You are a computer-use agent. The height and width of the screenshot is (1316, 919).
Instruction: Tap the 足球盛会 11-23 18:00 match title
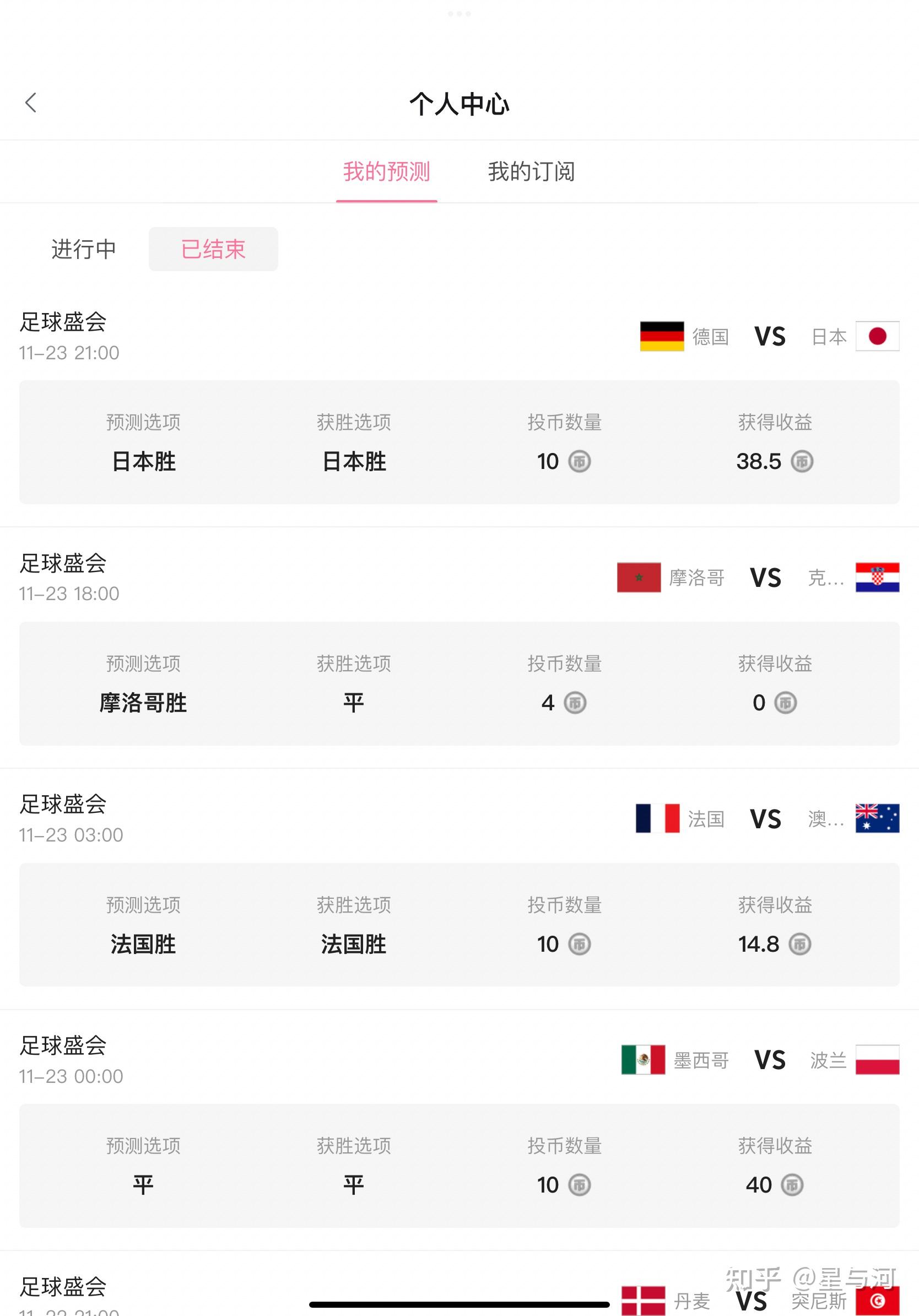pyautogui.click(x=63, y=564)
